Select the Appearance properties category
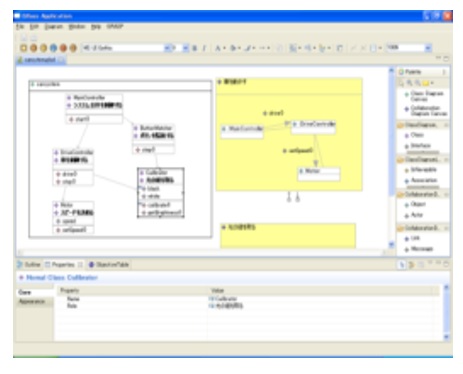The width and height of the screenshot is (463, 374). click(32, 301)
